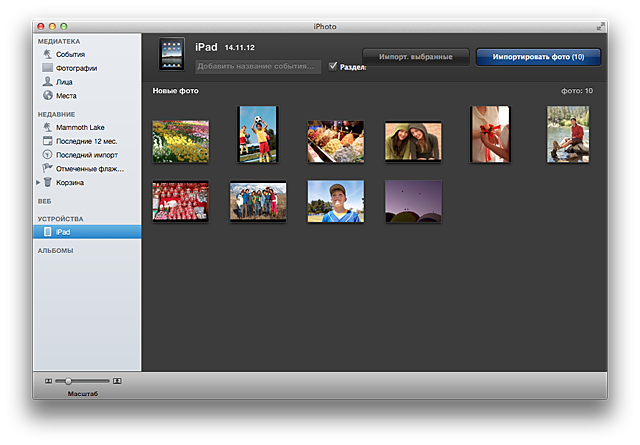Image resolution: width=640 pixels, height=445 pixels.
Task: Select Отмеченные флаж... item
Action: coord(90,169)
